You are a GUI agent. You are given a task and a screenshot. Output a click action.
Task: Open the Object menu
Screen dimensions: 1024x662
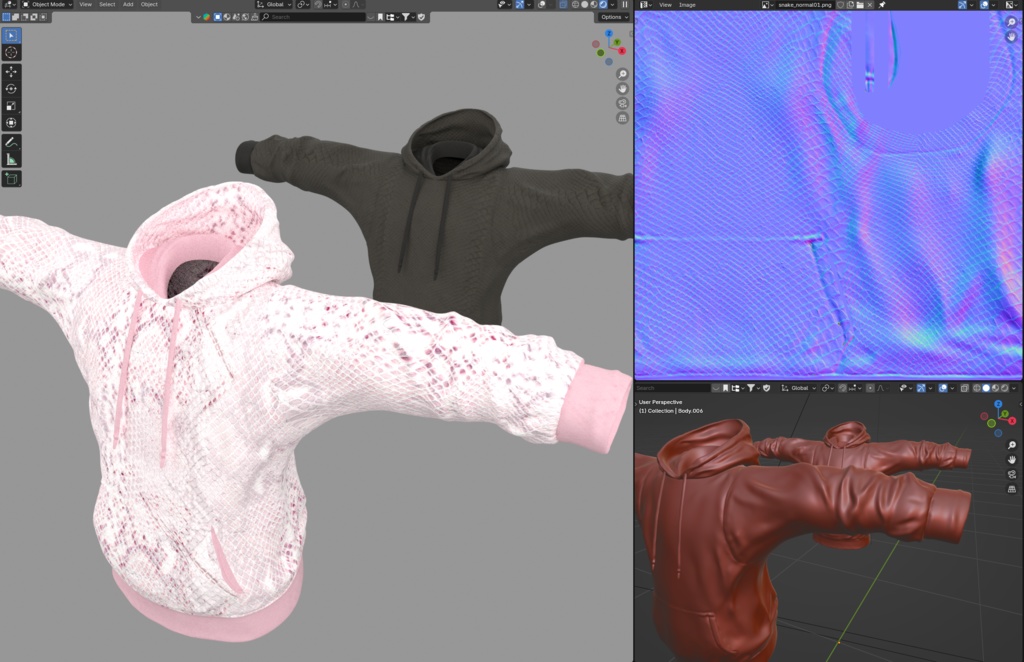pos(150,5)
